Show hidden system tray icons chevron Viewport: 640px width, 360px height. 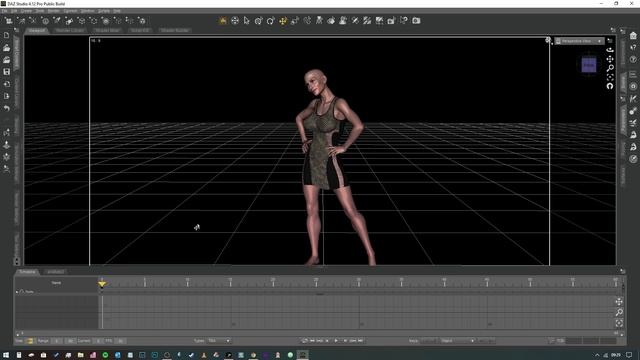(597, 355)
